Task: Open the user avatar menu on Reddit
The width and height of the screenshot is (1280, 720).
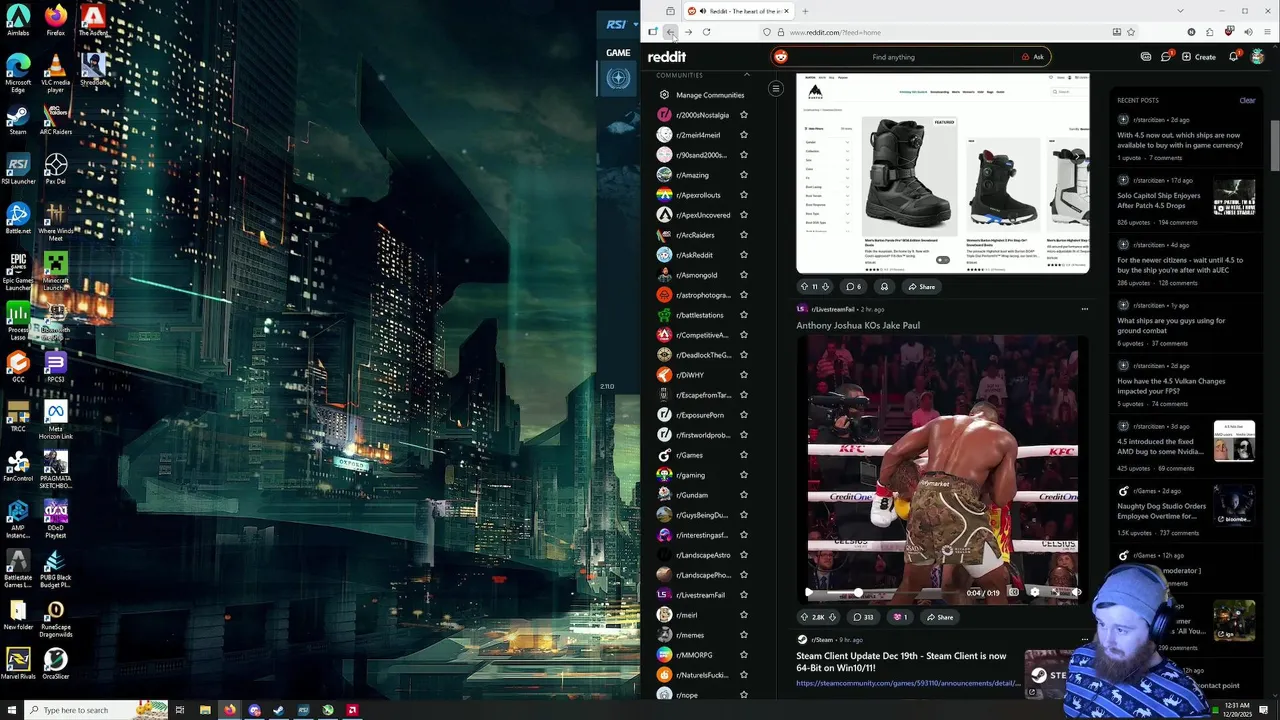Action: click(x=1258, y=57)
